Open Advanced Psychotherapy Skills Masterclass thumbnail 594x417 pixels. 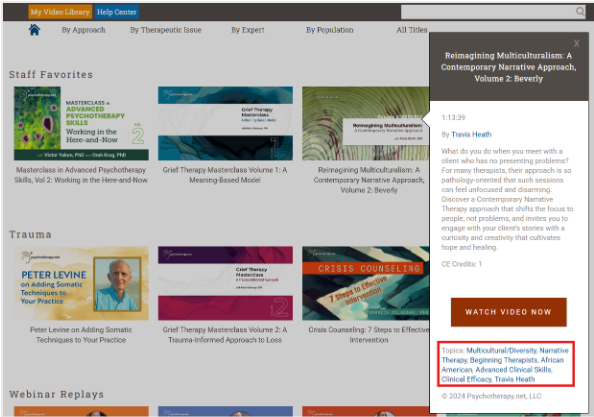(81, 123)
